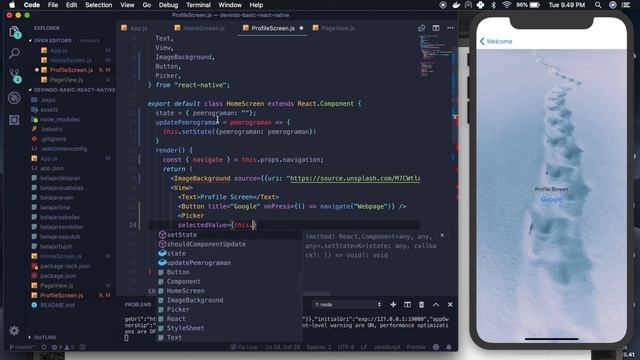Tap Google button in phone simulator
This screenshot has width=640, height=360.
551,199
